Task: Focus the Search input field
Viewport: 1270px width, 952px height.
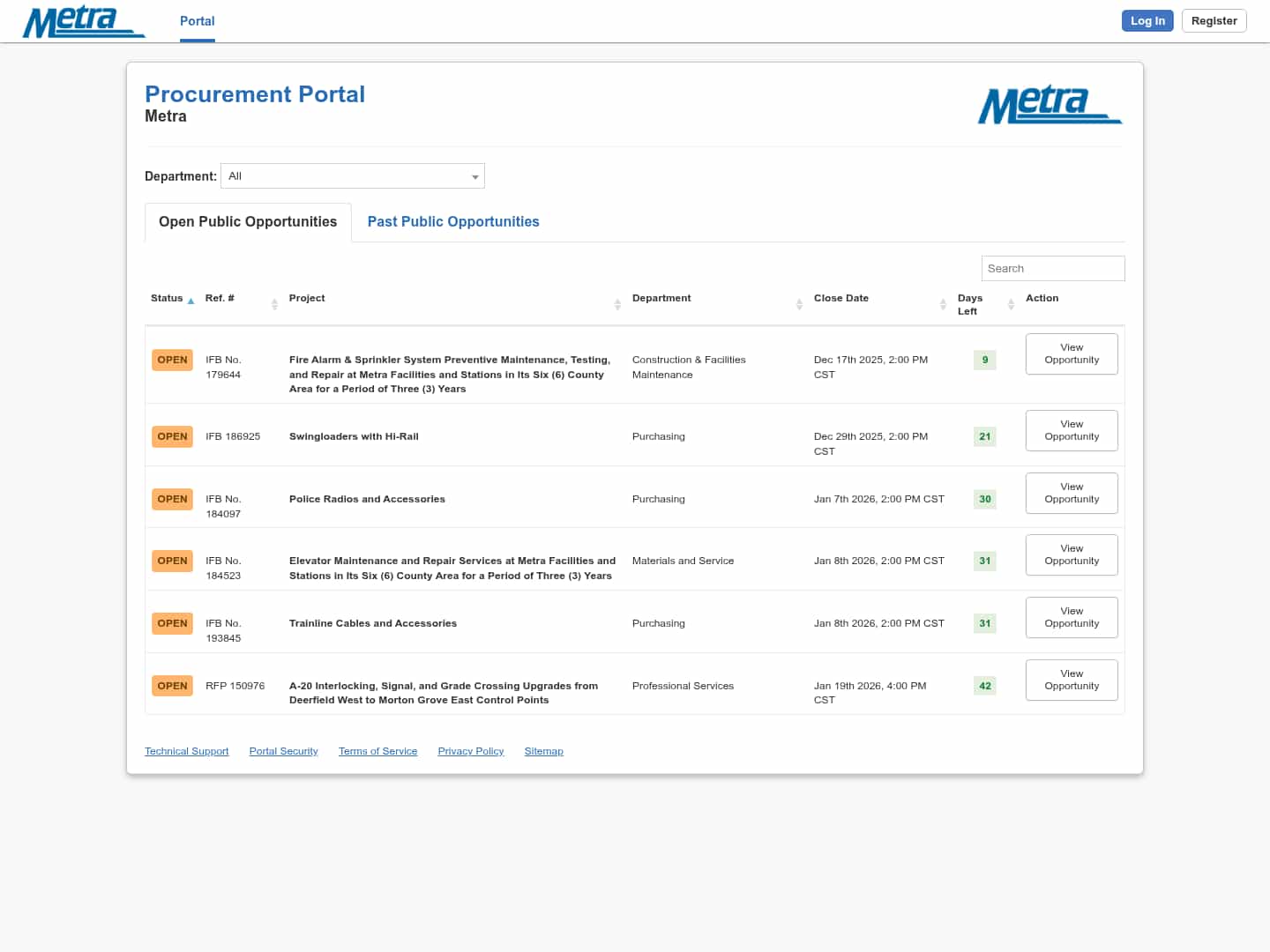Action: click(x=1052, y=269)
